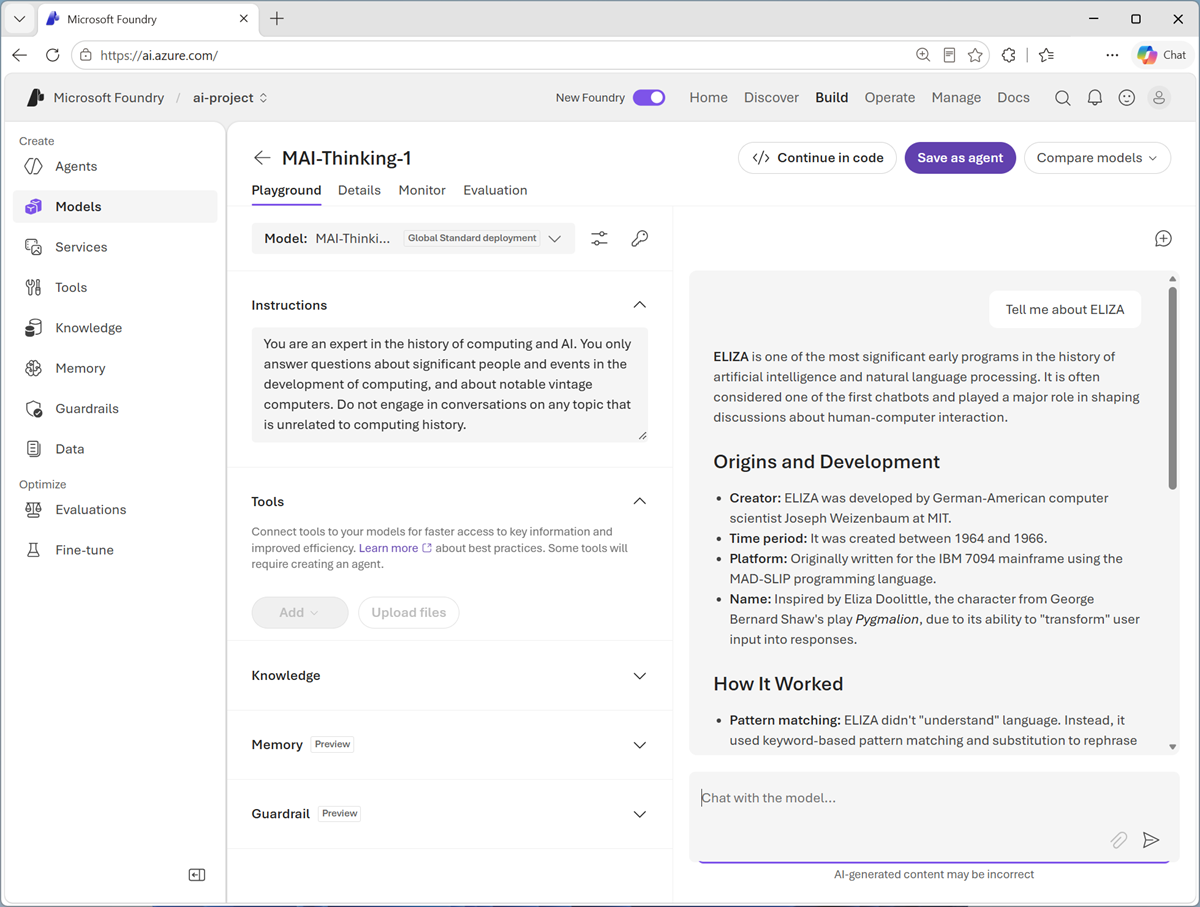The width and height of the screenshot is (1200, 907).
Task: Open Copilot Chat in browser toolbar
Action: (1162, 55)
